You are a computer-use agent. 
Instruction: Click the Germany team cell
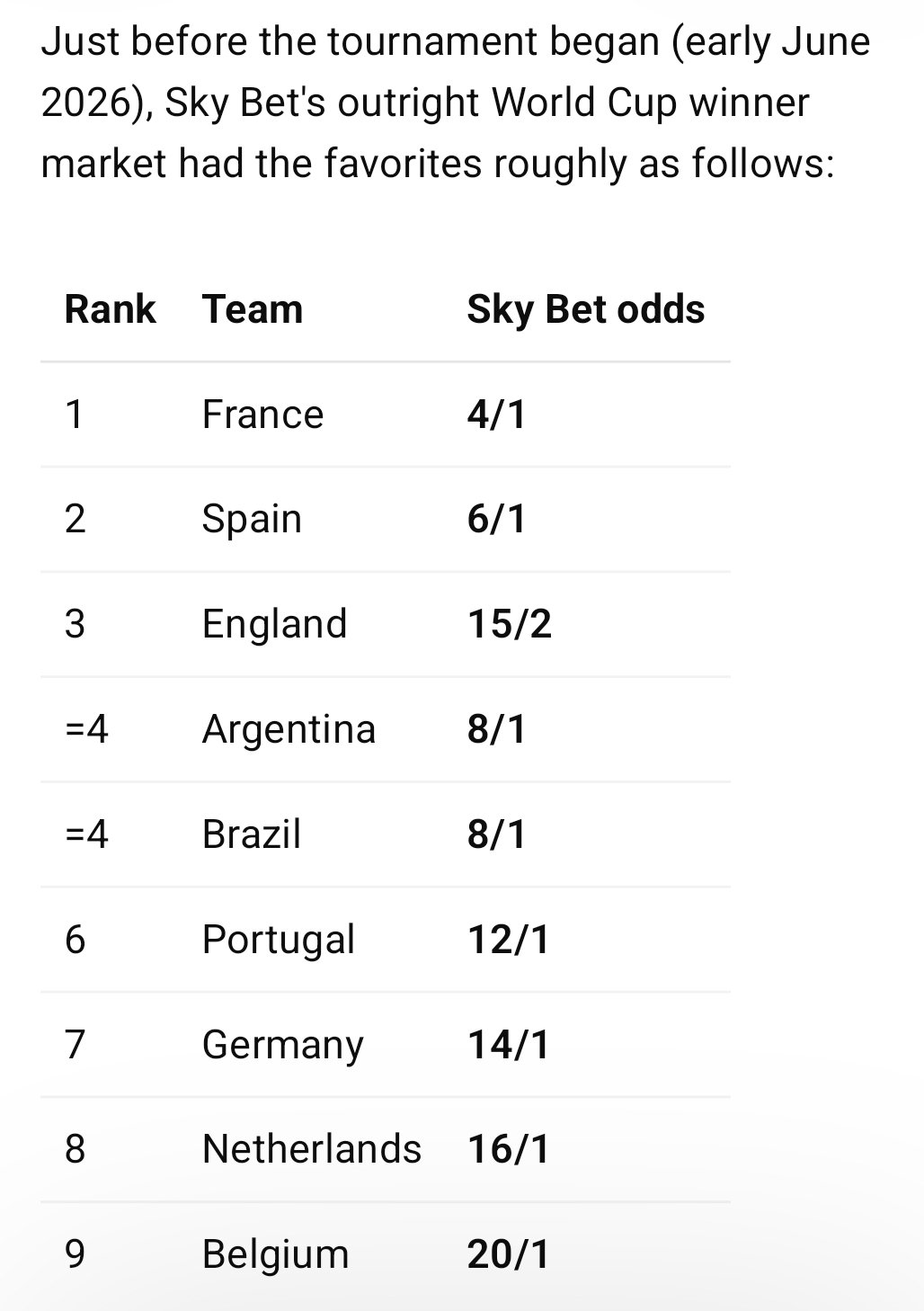(x=283, y=1045)
